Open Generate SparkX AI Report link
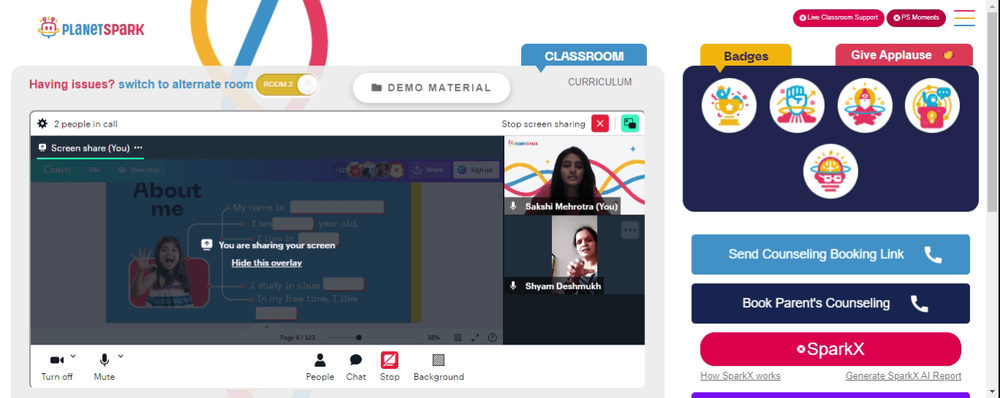The image size is (1000, 398). tap(903, 376)
